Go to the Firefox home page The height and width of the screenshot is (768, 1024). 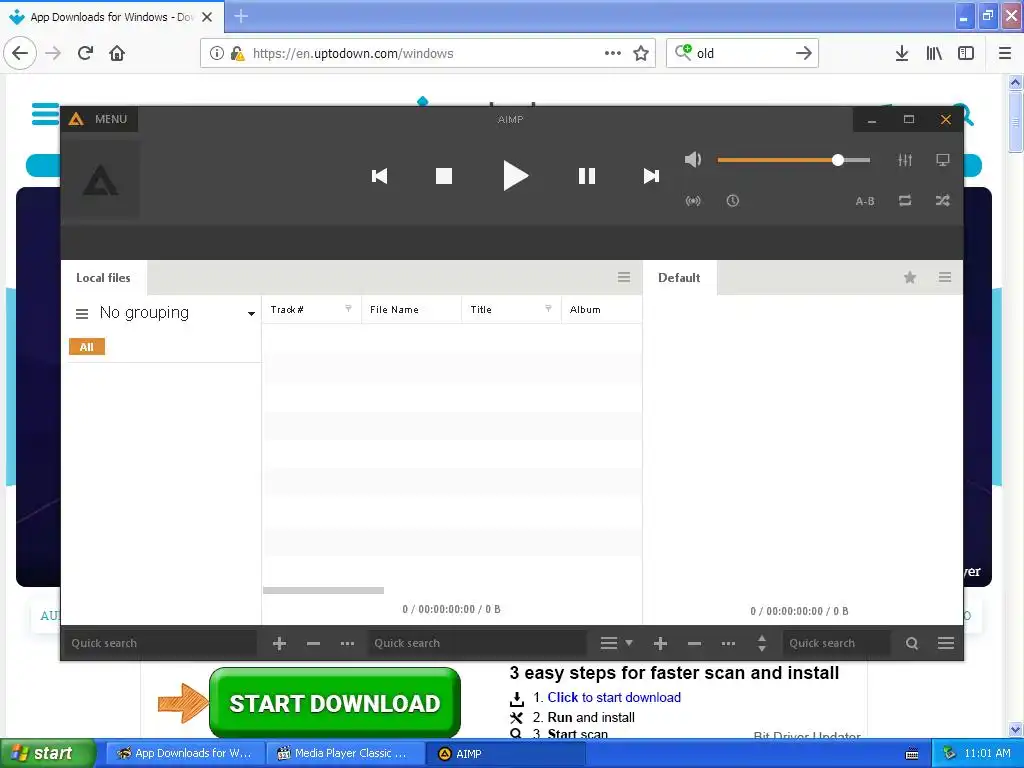(117, 53)
